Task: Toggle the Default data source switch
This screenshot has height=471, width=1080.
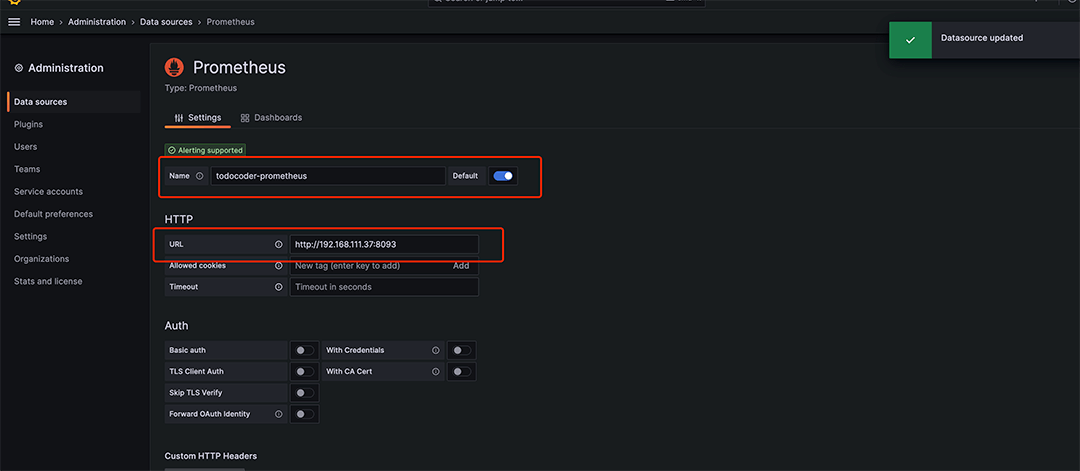Action: 503,176
